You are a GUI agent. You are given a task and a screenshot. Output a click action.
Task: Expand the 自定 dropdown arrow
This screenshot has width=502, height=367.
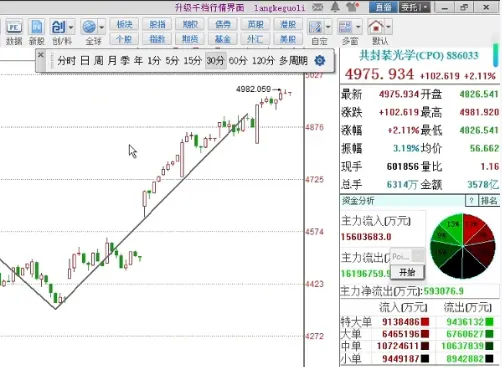[x=328, y=27]
